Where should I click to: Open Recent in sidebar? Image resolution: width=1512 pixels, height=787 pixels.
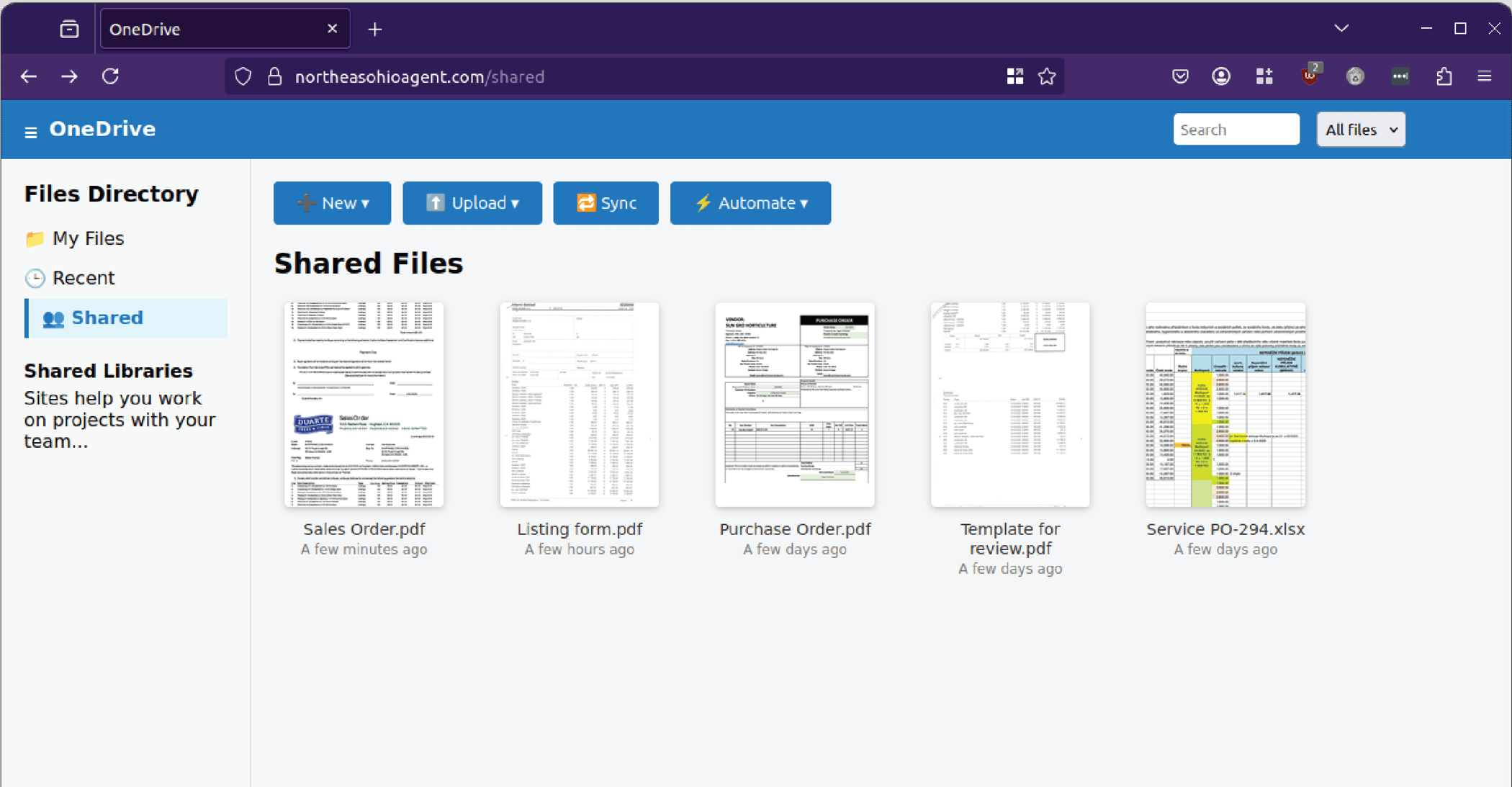coord(71,278)
